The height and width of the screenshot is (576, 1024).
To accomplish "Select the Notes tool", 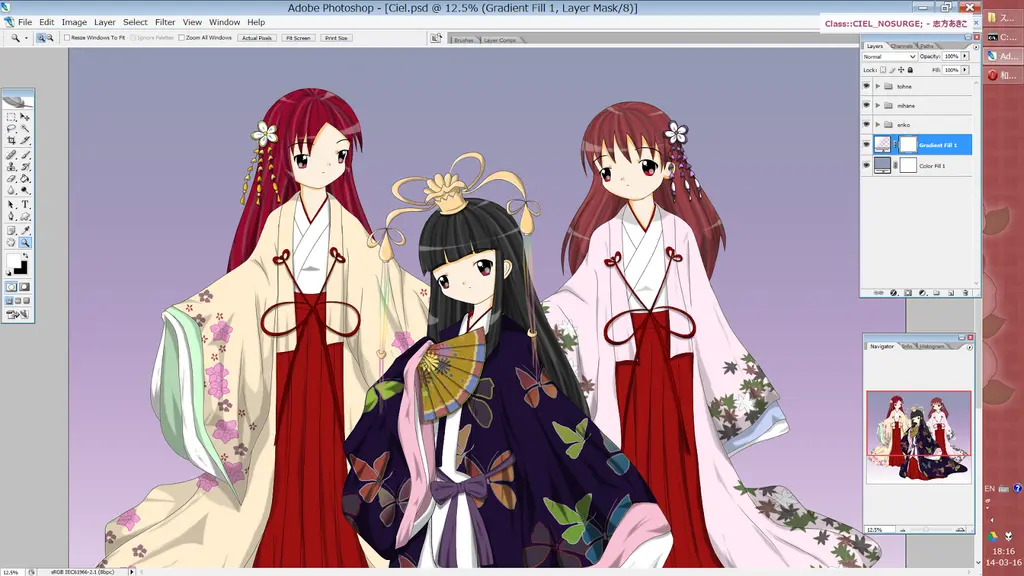I will [11, 230].
